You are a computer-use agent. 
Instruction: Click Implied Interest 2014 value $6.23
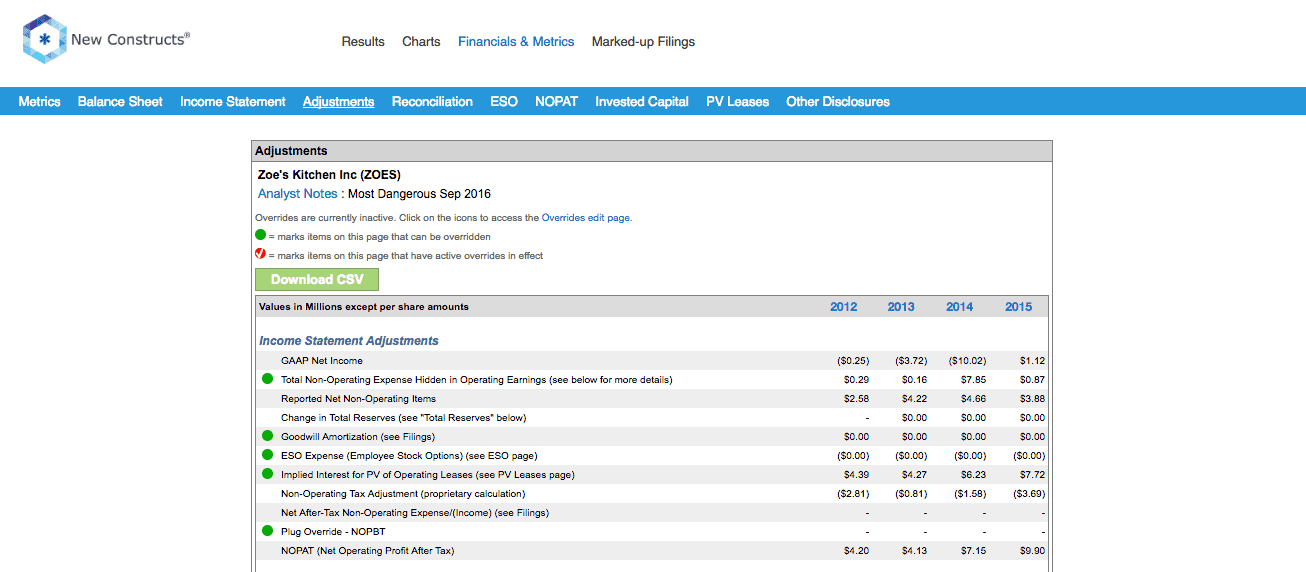pos(973,474)
